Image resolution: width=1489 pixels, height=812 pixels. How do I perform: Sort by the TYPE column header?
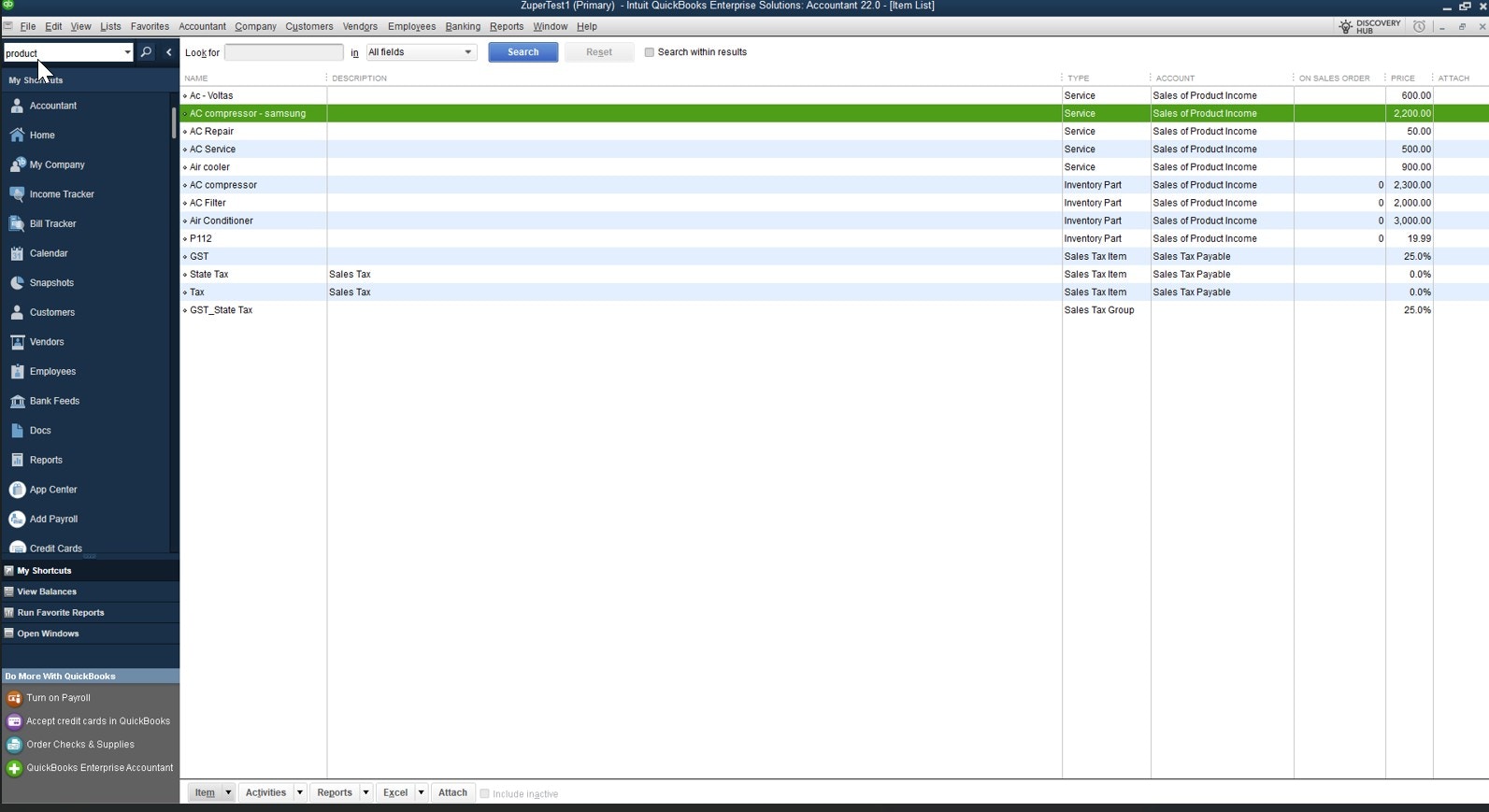pyautogui.click(x=1078, y=78)
